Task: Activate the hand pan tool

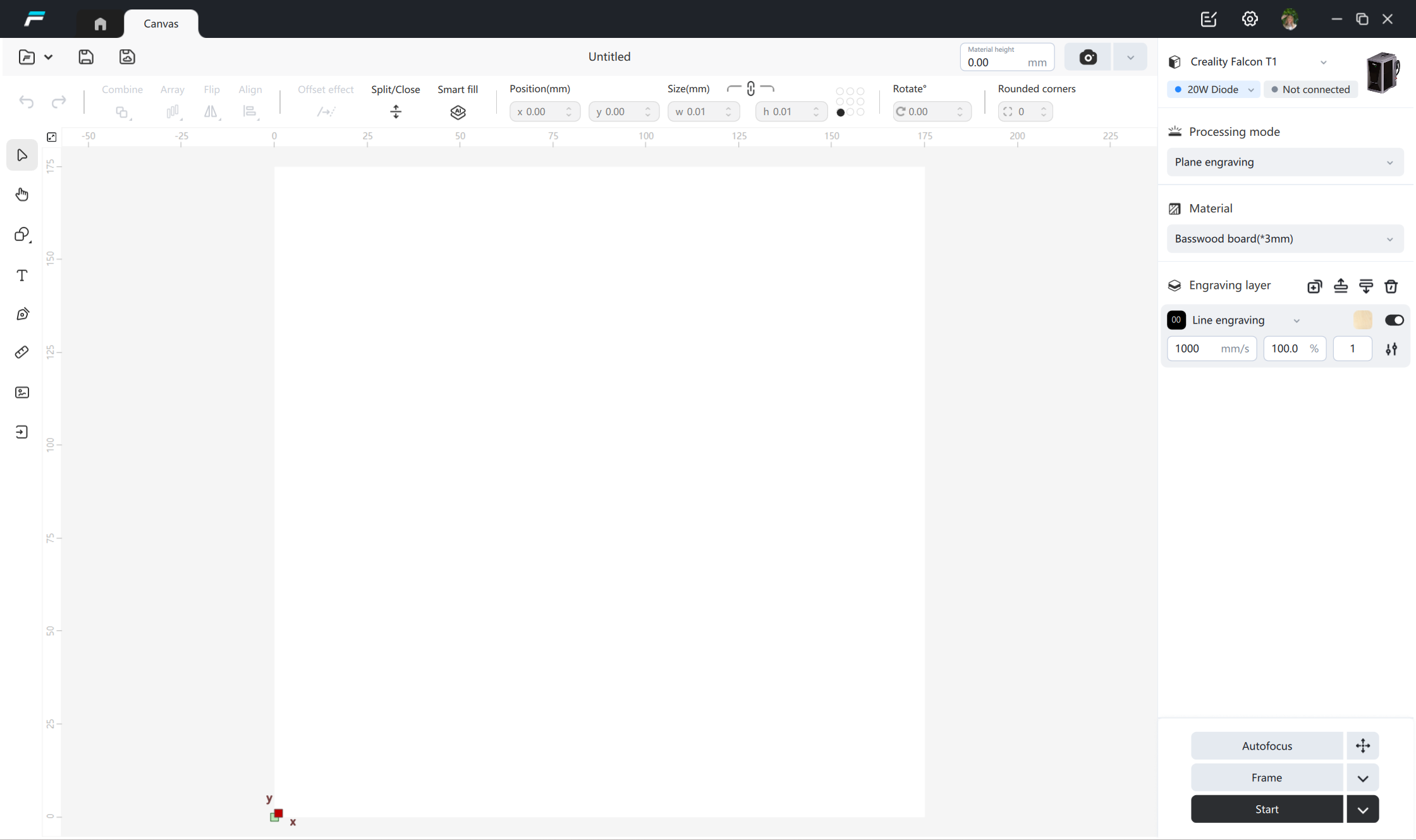Action: tap(22, 194)
